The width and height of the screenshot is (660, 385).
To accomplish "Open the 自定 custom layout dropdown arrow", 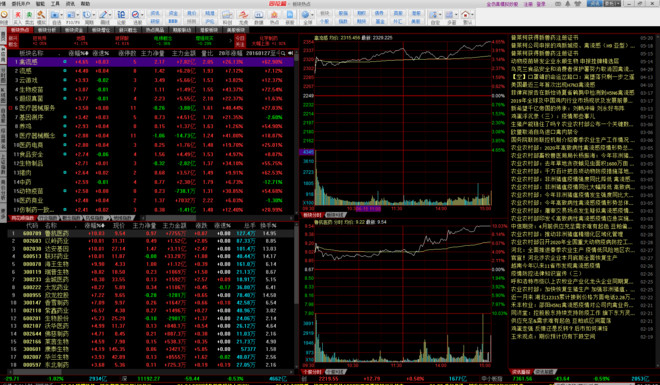I will pyautogui.click(x=440, y=15).
